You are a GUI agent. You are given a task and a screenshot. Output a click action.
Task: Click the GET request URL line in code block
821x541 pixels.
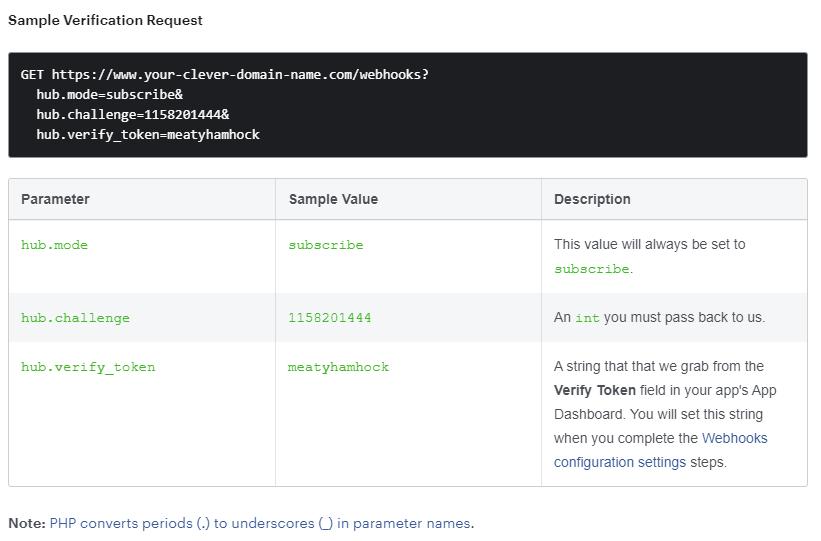tap(225, 74)
